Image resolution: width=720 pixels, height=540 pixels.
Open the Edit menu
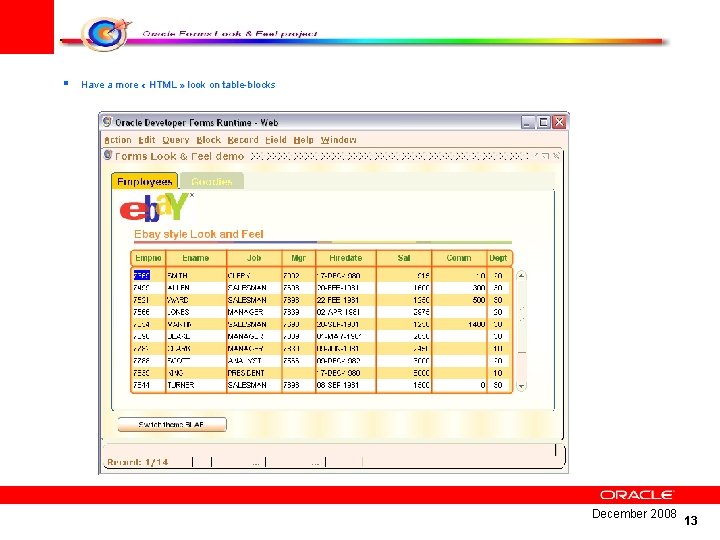tap(147, 140)
